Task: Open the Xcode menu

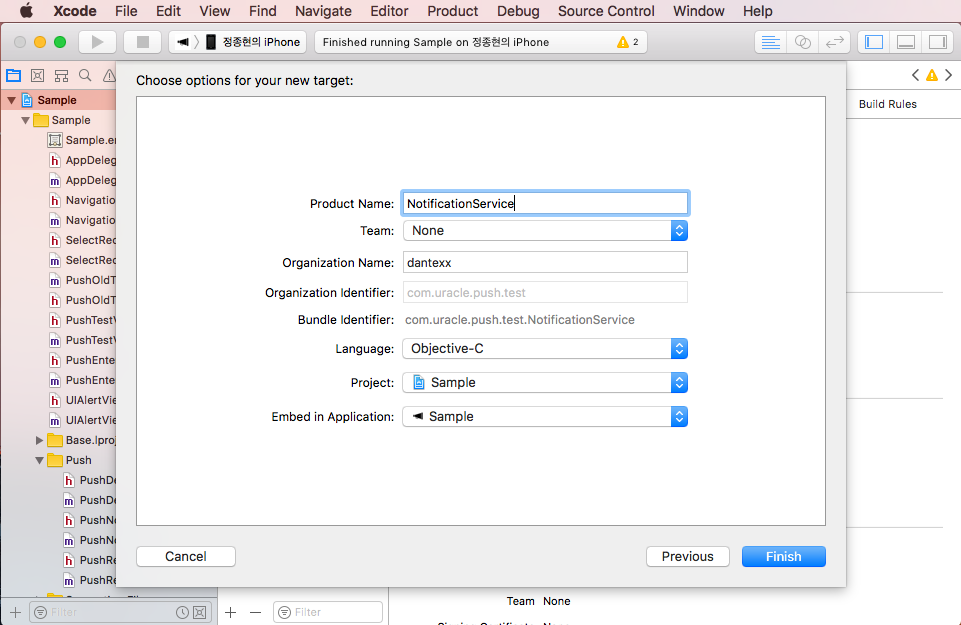Action: (x=75, y=11)
